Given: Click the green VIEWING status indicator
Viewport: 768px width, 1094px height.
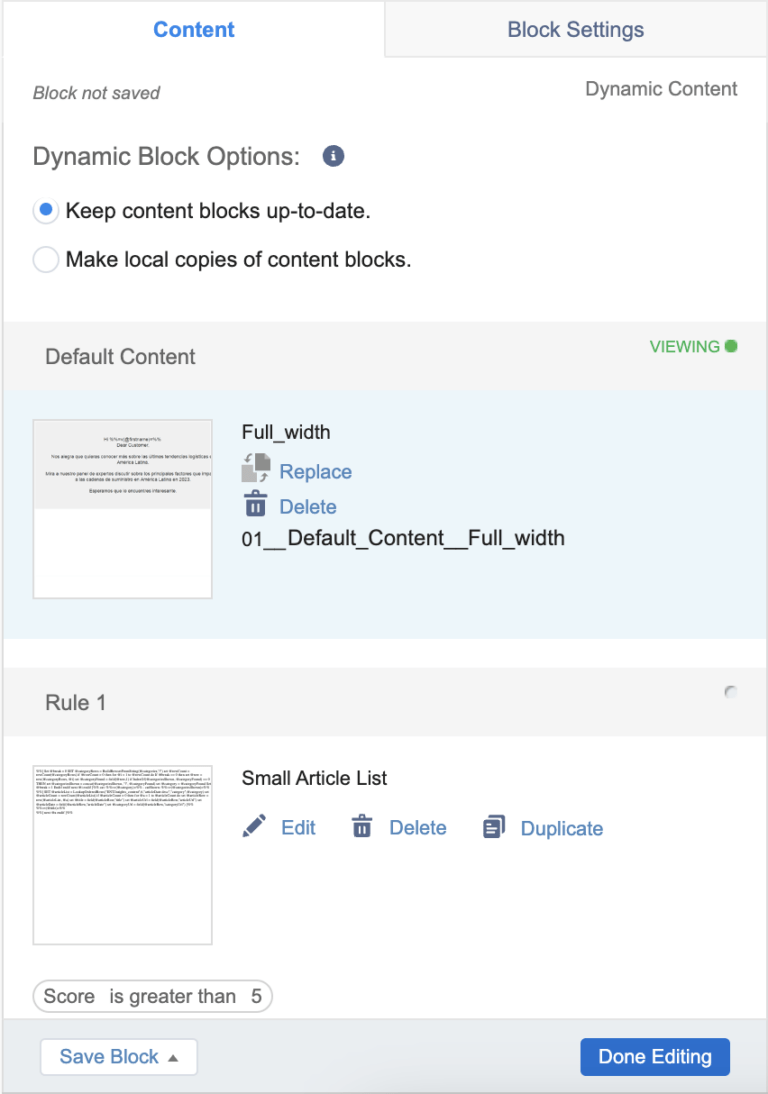Looking at the screenshot, I should [x=731, y=345].
